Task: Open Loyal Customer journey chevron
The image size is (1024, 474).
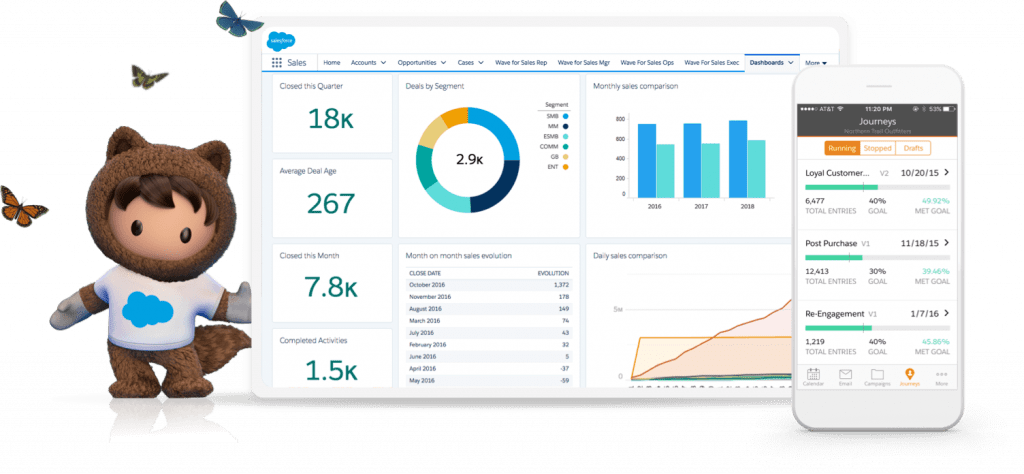Action: (x=946, y=173)
